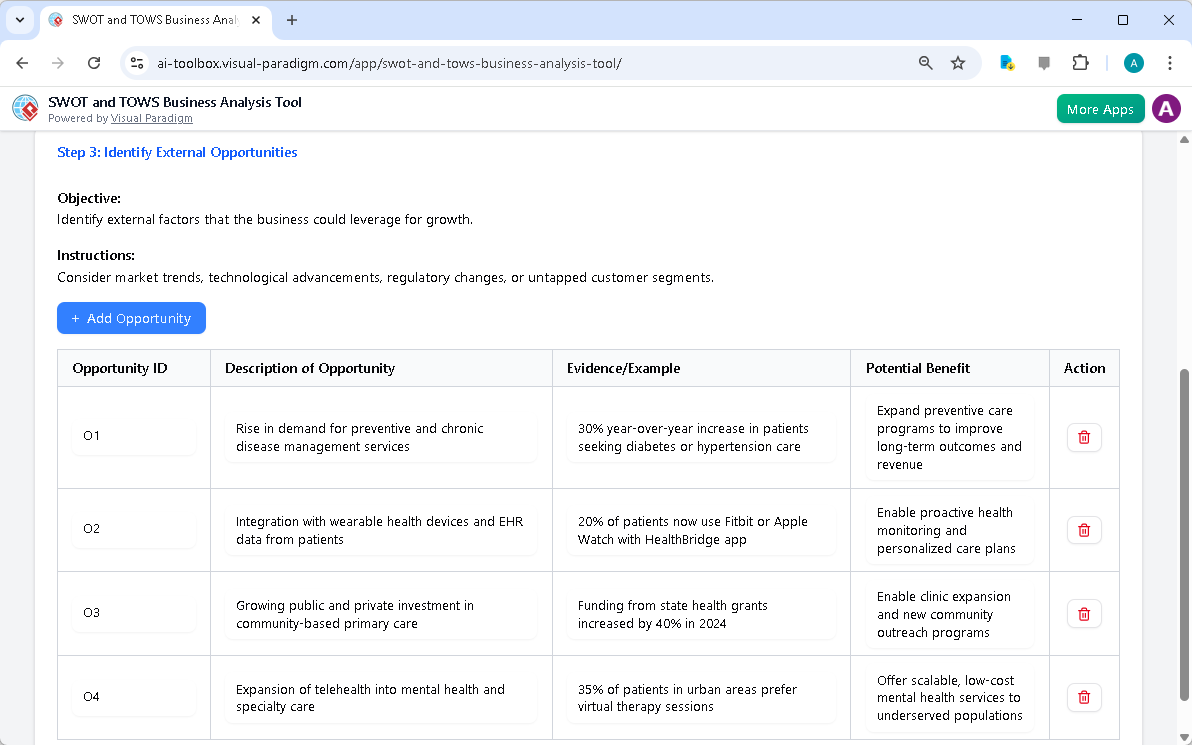This screenshot has height=745, width=1192.
Task: Open the tab search chevron
Action: [21, 20]
